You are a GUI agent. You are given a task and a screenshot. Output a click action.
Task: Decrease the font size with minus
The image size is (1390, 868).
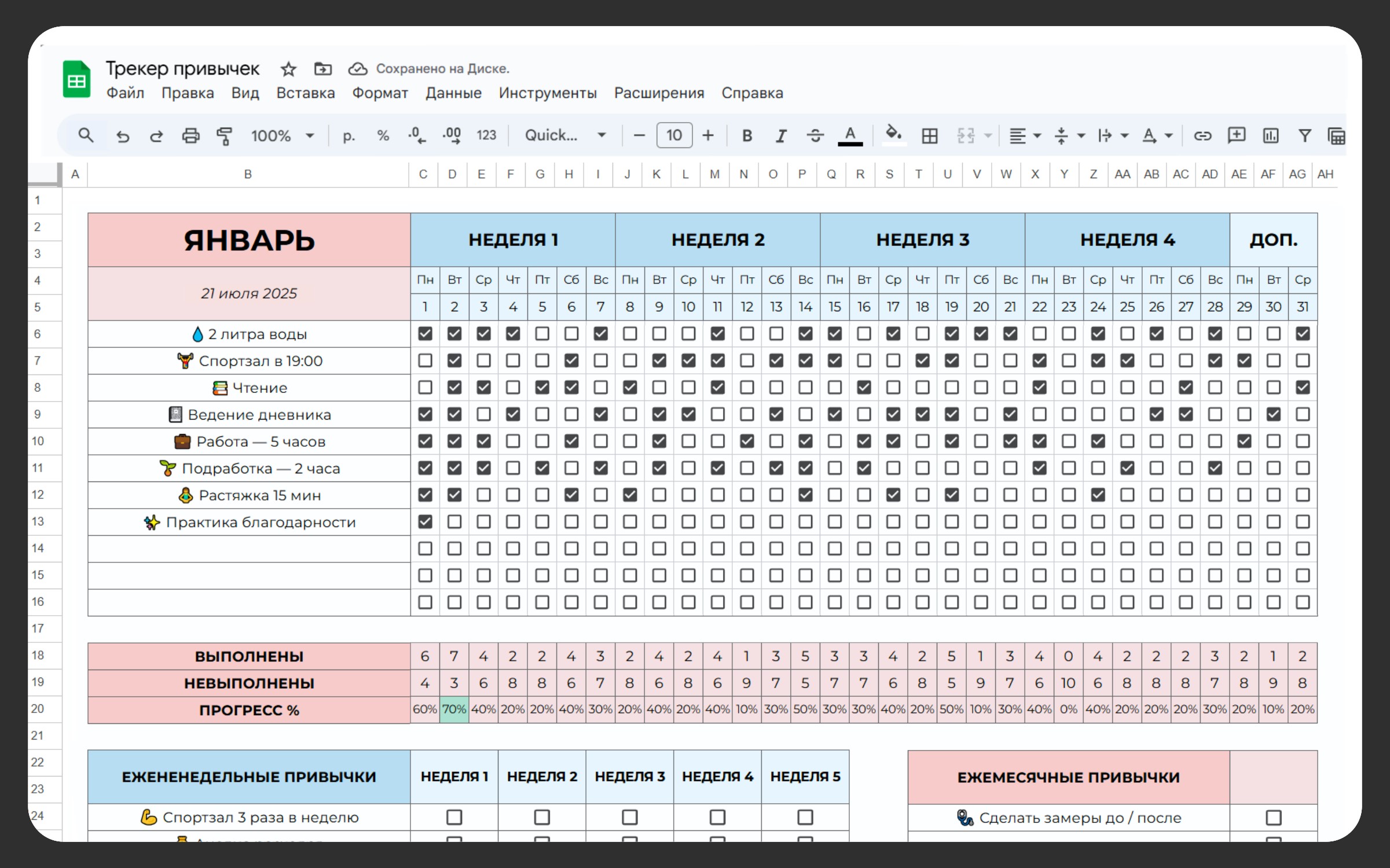(639, 136)
